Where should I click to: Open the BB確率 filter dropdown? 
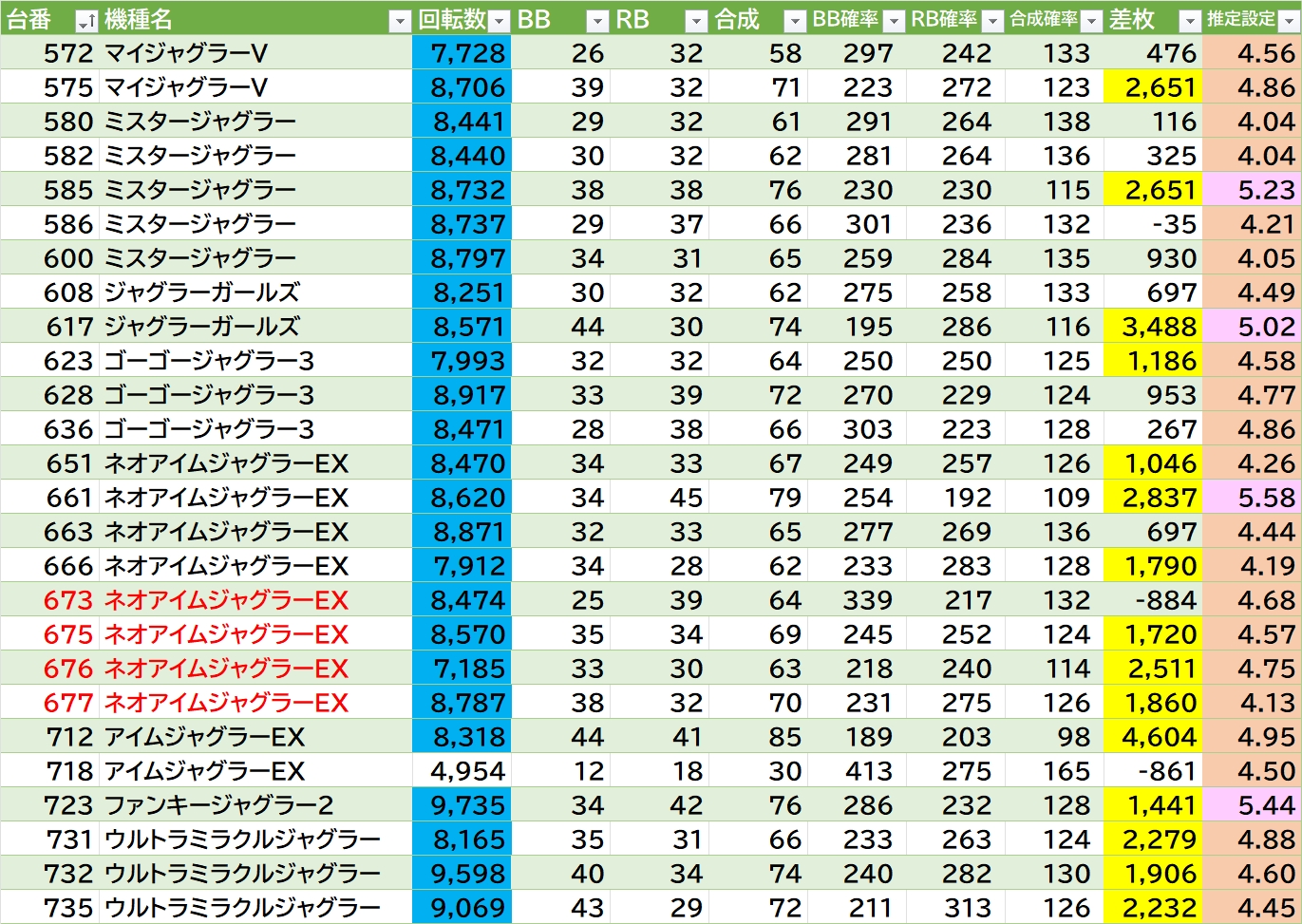click(894, 21)
